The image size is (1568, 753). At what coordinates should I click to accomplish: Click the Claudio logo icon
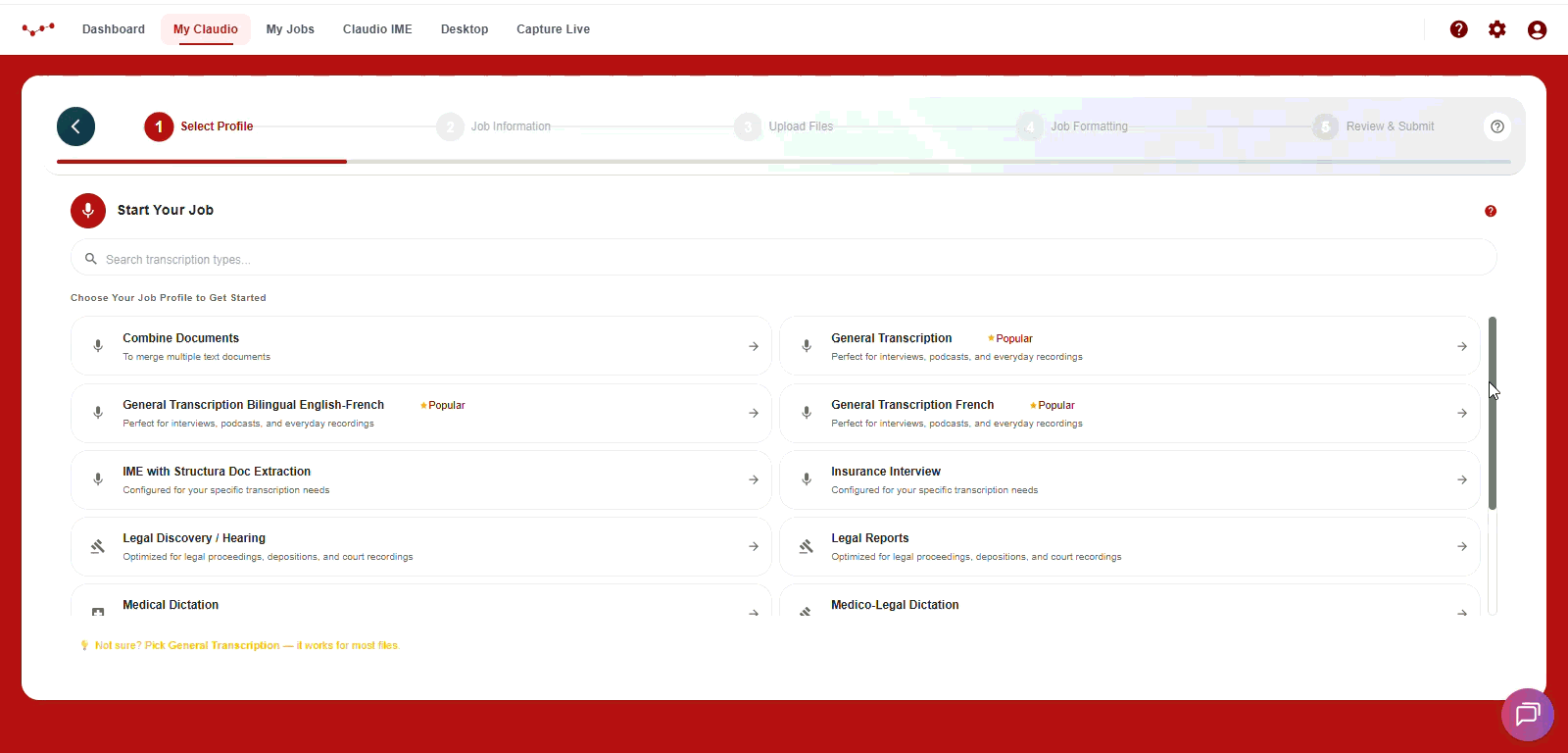click(x=38, y=29)
